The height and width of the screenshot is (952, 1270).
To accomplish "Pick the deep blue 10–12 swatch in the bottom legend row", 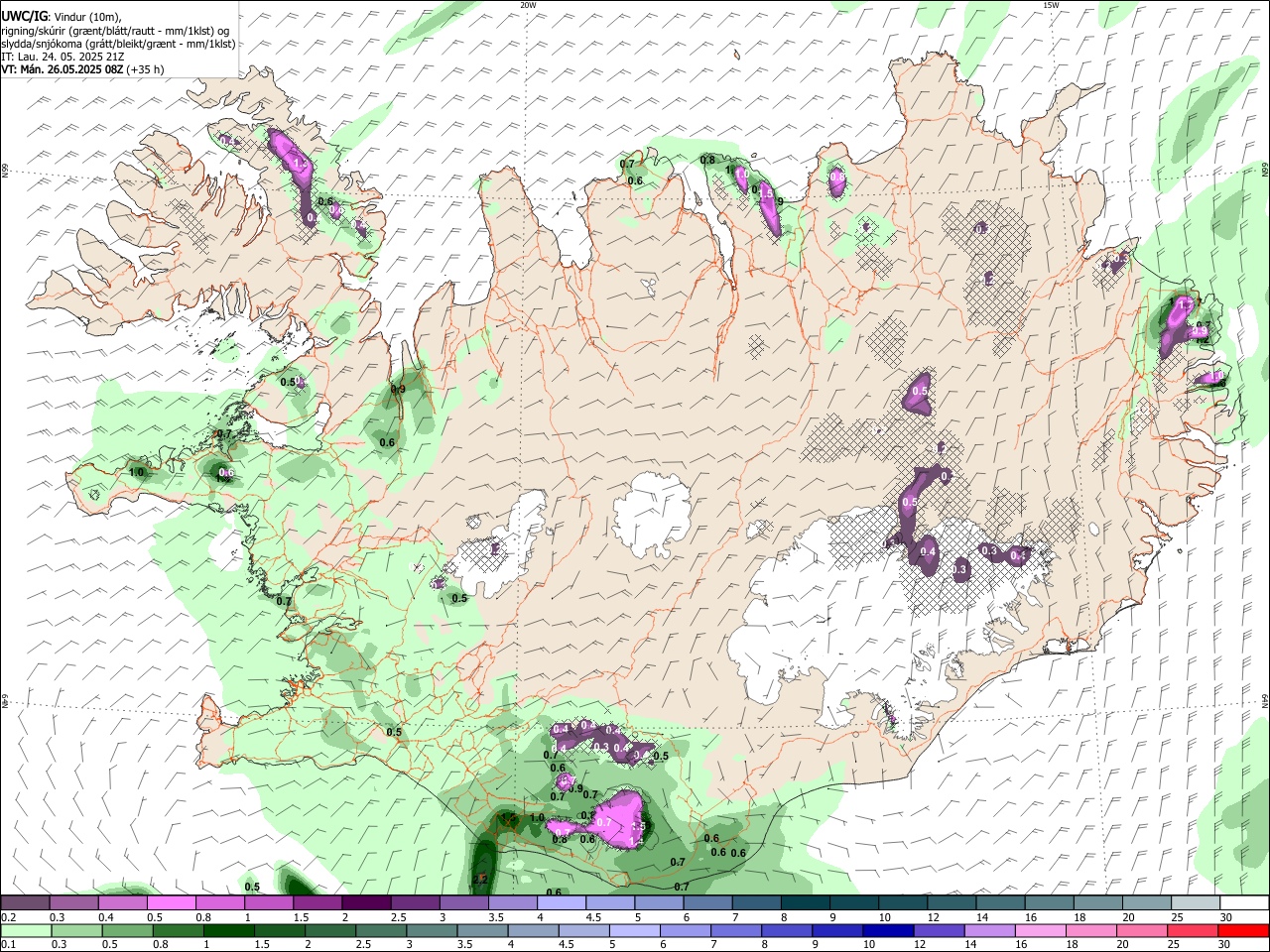I will (889, 931).
